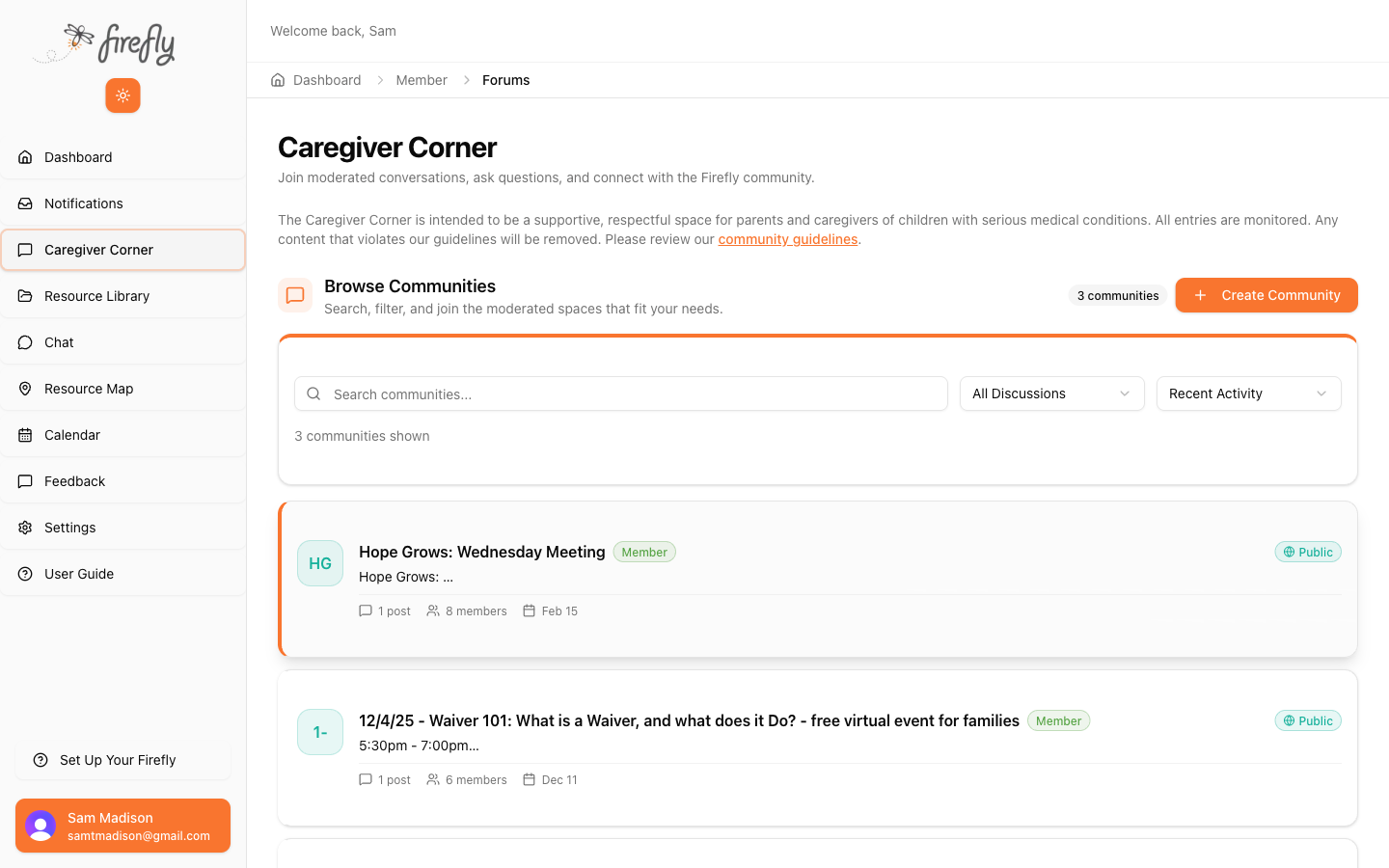
Task: Focus the Search communities field
Action: 635,393
